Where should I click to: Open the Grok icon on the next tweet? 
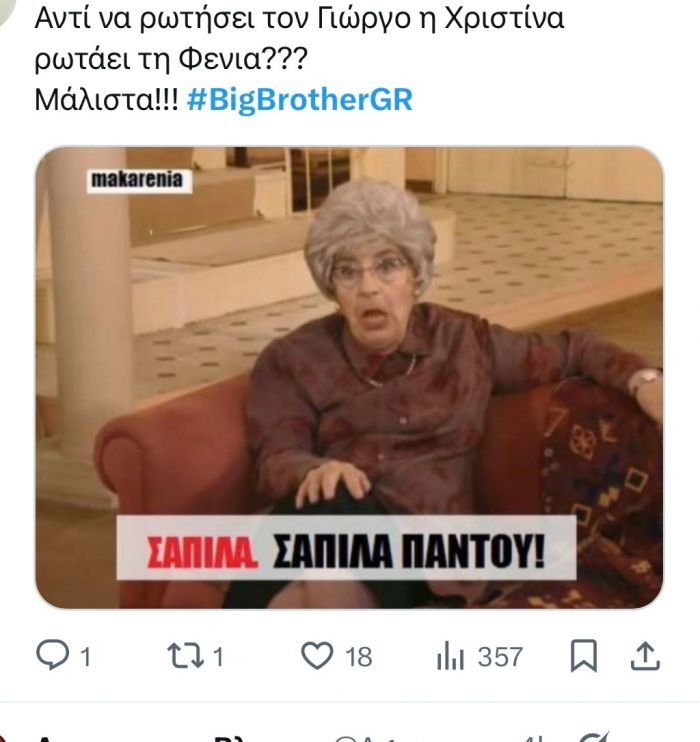click(594, 738)
